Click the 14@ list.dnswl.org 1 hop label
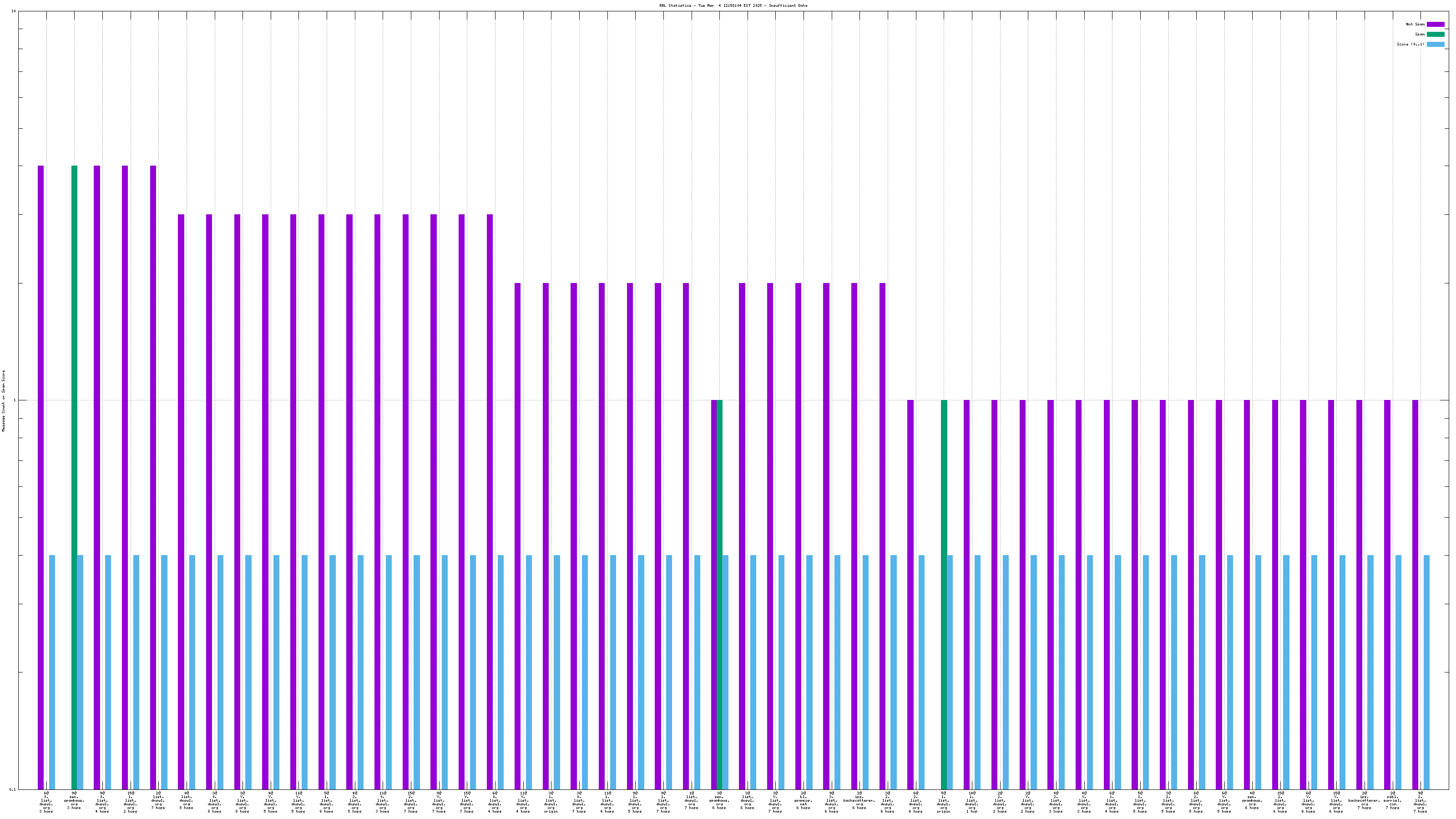The width and height of the screenshot is (1456, 819). tap(971, 802)
